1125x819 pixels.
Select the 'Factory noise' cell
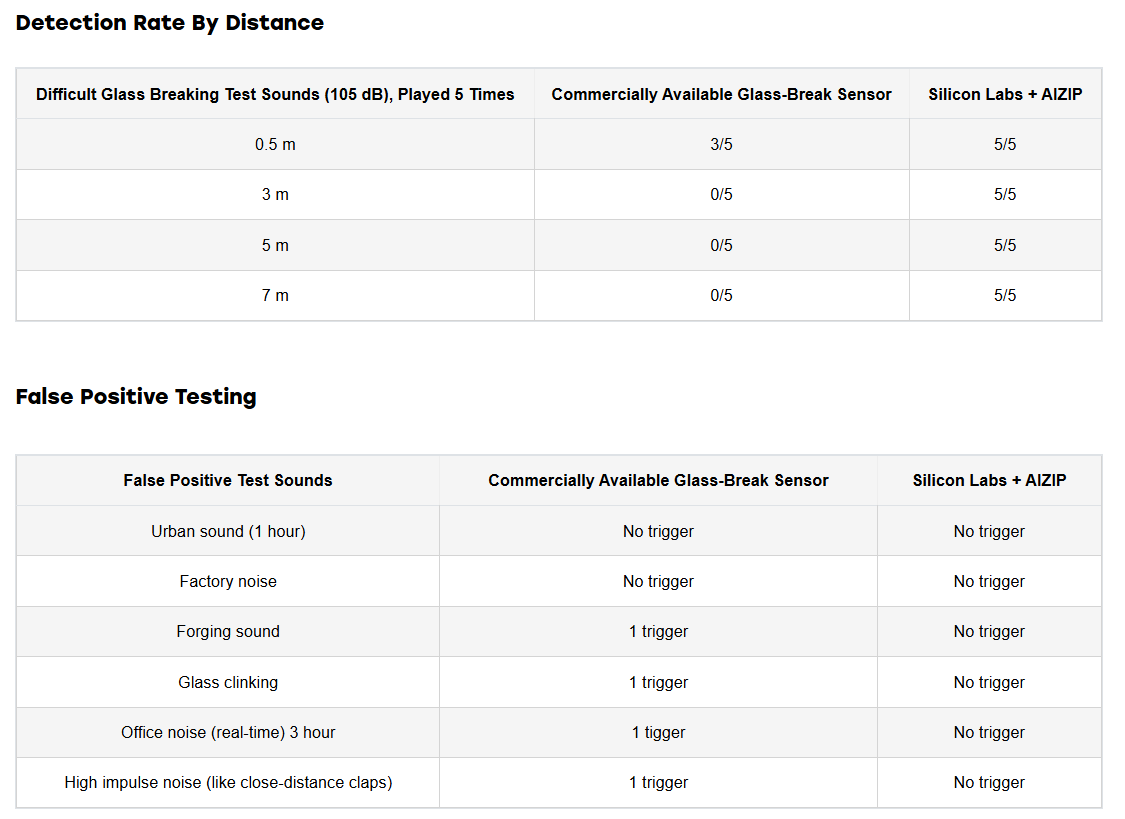[228, 582]
